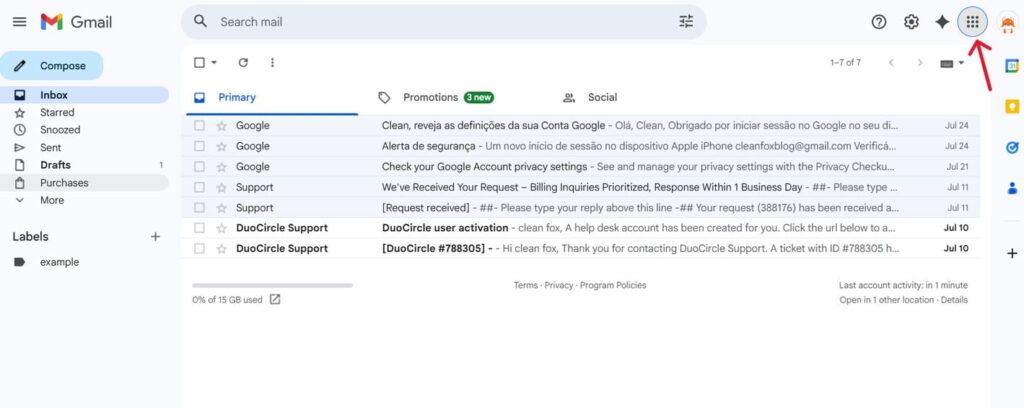
Task: Open the Settings gear icon
Action: [911, 22]
